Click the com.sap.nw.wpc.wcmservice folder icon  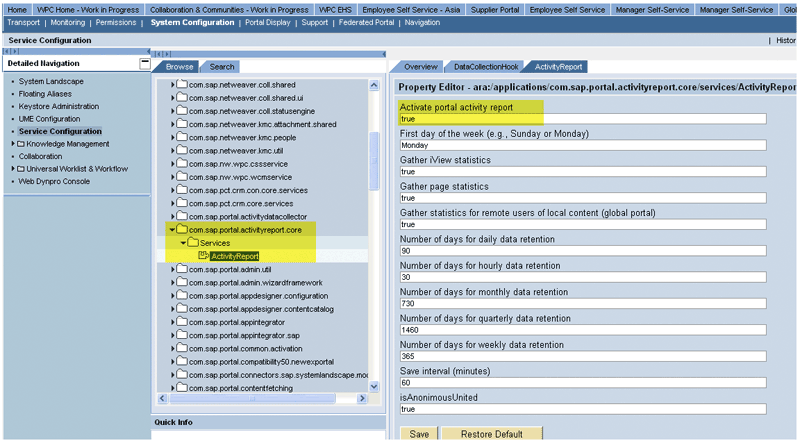coord(182,177)
